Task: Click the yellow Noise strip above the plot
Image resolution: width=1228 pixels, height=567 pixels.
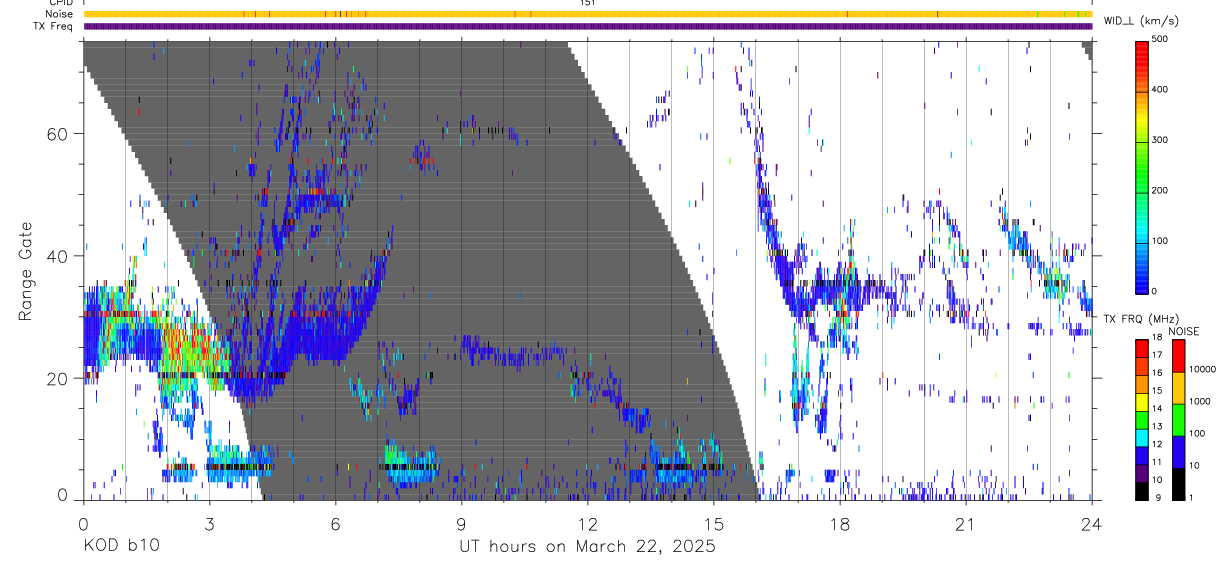Action: click(588, 14)
